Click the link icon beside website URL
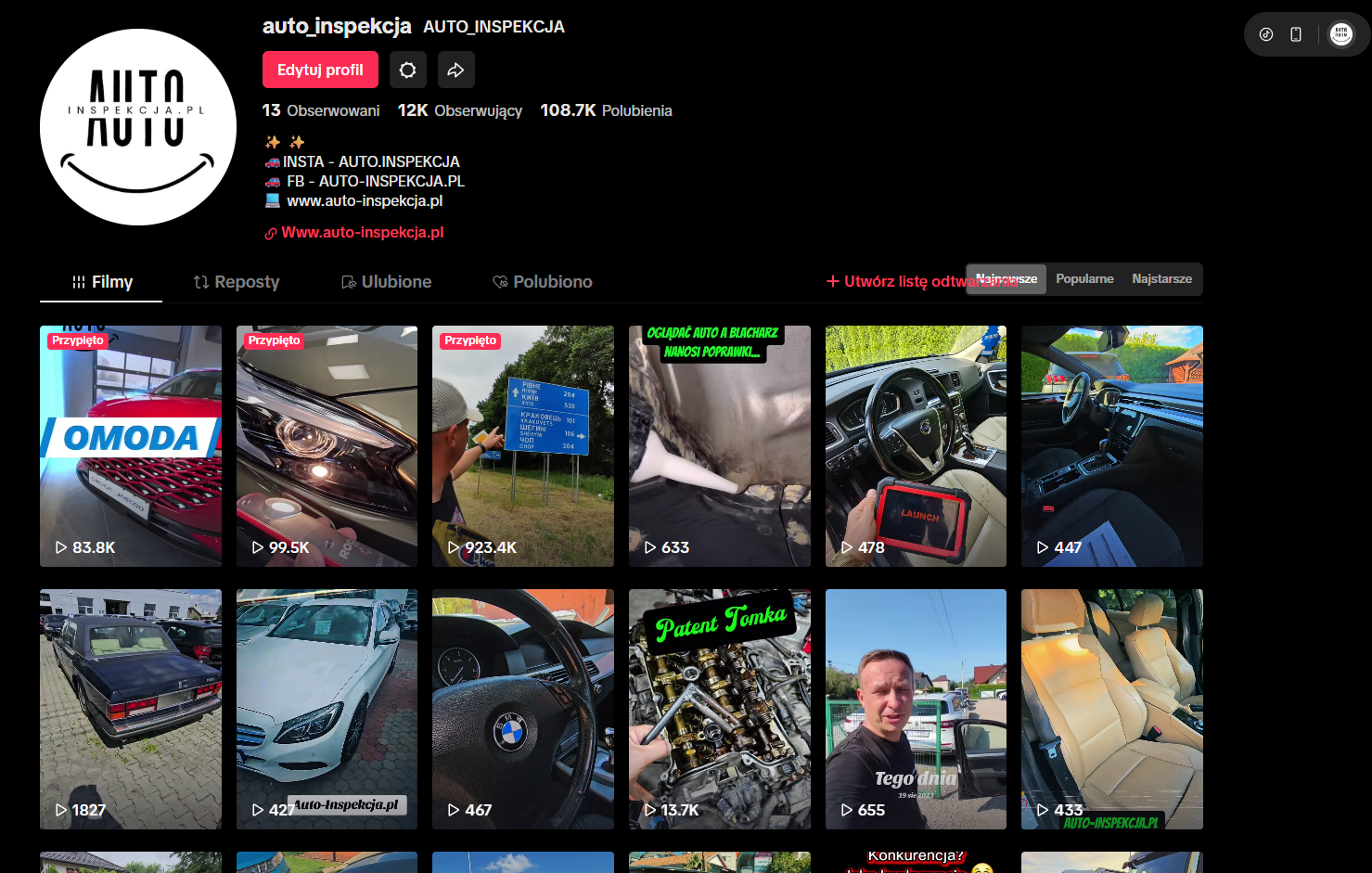 pyautogui.click(x=270, y=234)
